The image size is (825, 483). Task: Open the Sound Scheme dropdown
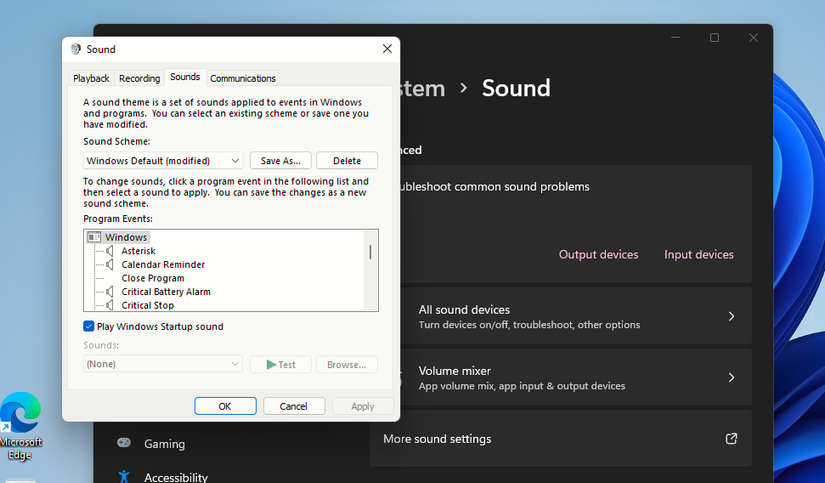click(163, 161)
